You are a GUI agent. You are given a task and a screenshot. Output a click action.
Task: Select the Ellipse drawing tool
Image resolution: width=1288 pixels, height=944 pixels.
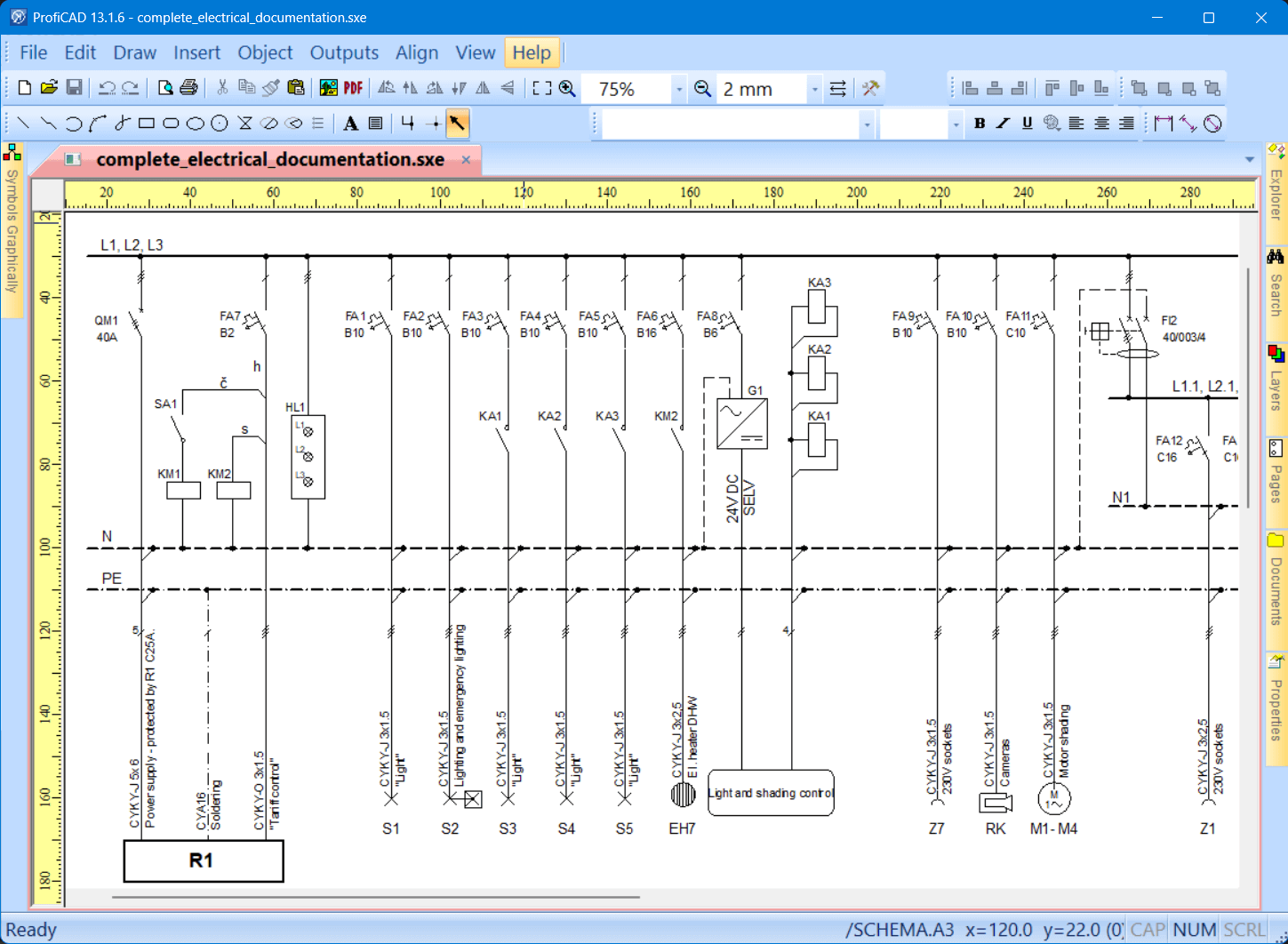tap(196, 124)
